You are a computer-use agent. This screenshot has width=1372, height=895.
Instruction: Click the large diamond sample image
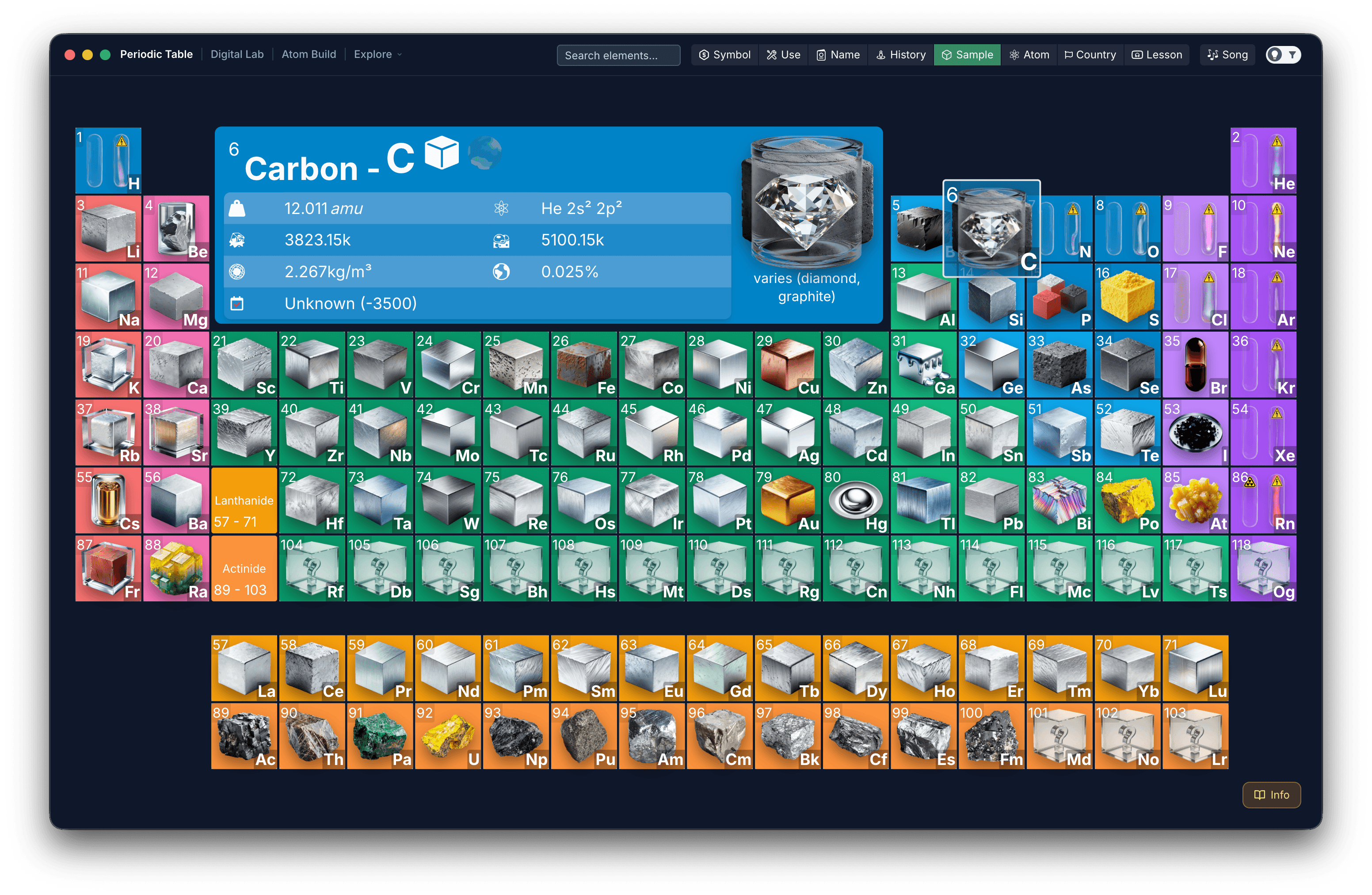807,203
